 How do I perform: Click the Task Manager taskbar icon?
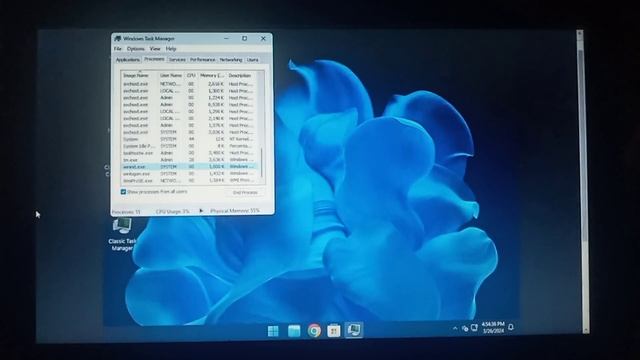[x=353, y=330]
